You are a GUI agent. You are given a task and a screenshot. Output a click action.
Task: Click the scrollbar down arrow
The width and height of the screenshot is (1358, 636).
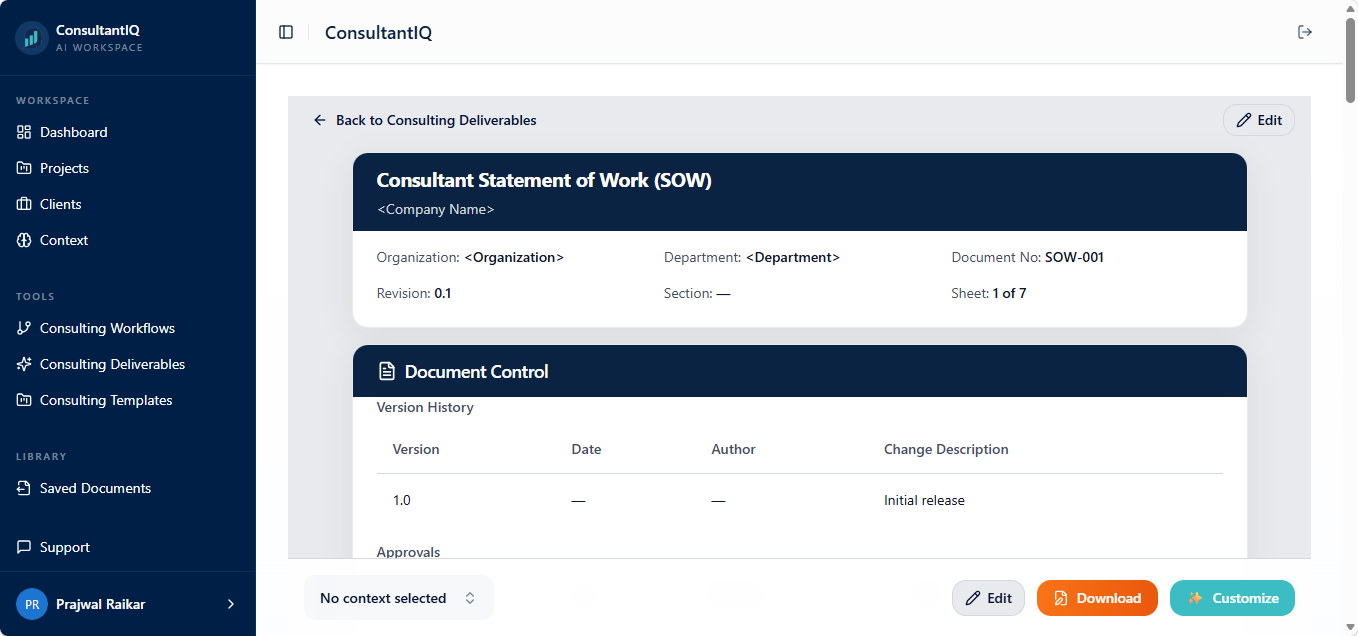pos(1350,628)
